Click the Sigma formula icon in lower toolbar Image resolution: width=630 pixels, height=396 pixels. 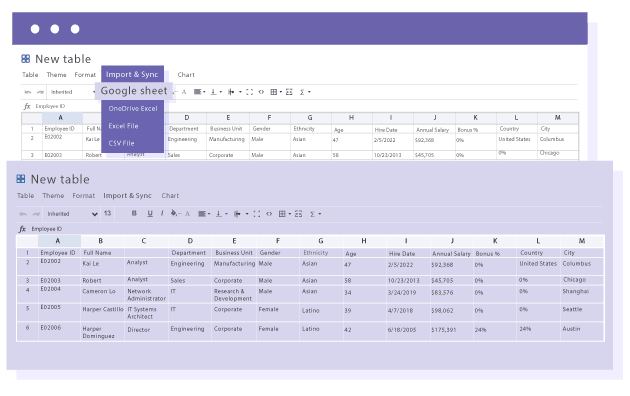click(312, 214)
